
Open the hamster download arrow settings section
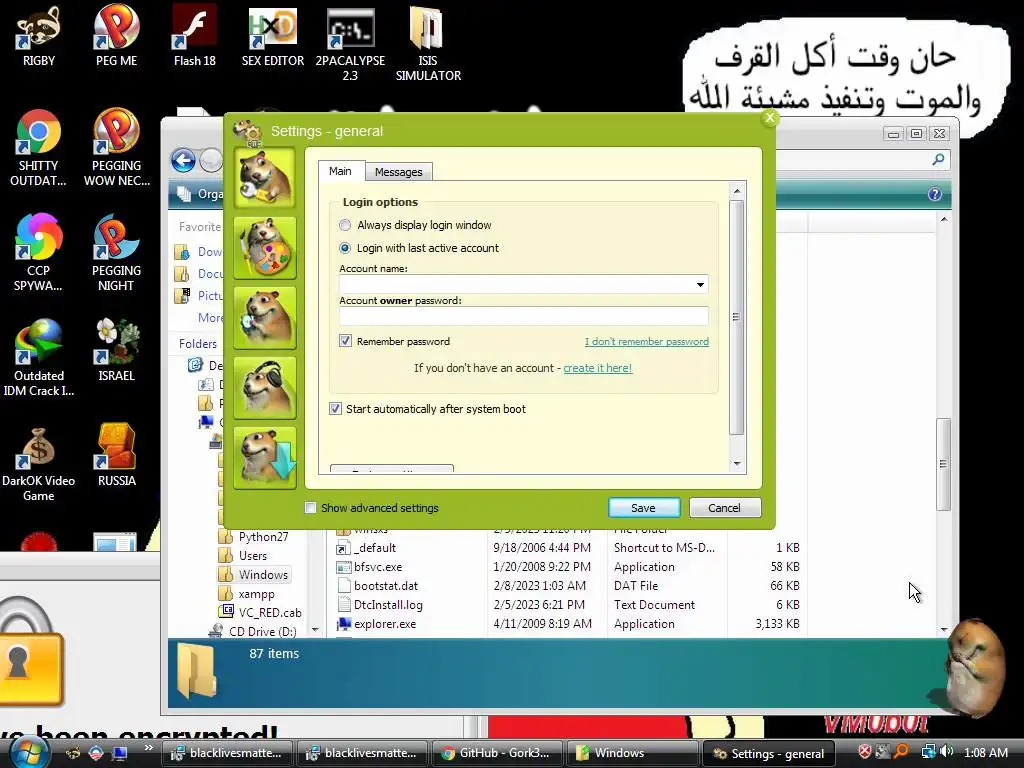[264, 458]
